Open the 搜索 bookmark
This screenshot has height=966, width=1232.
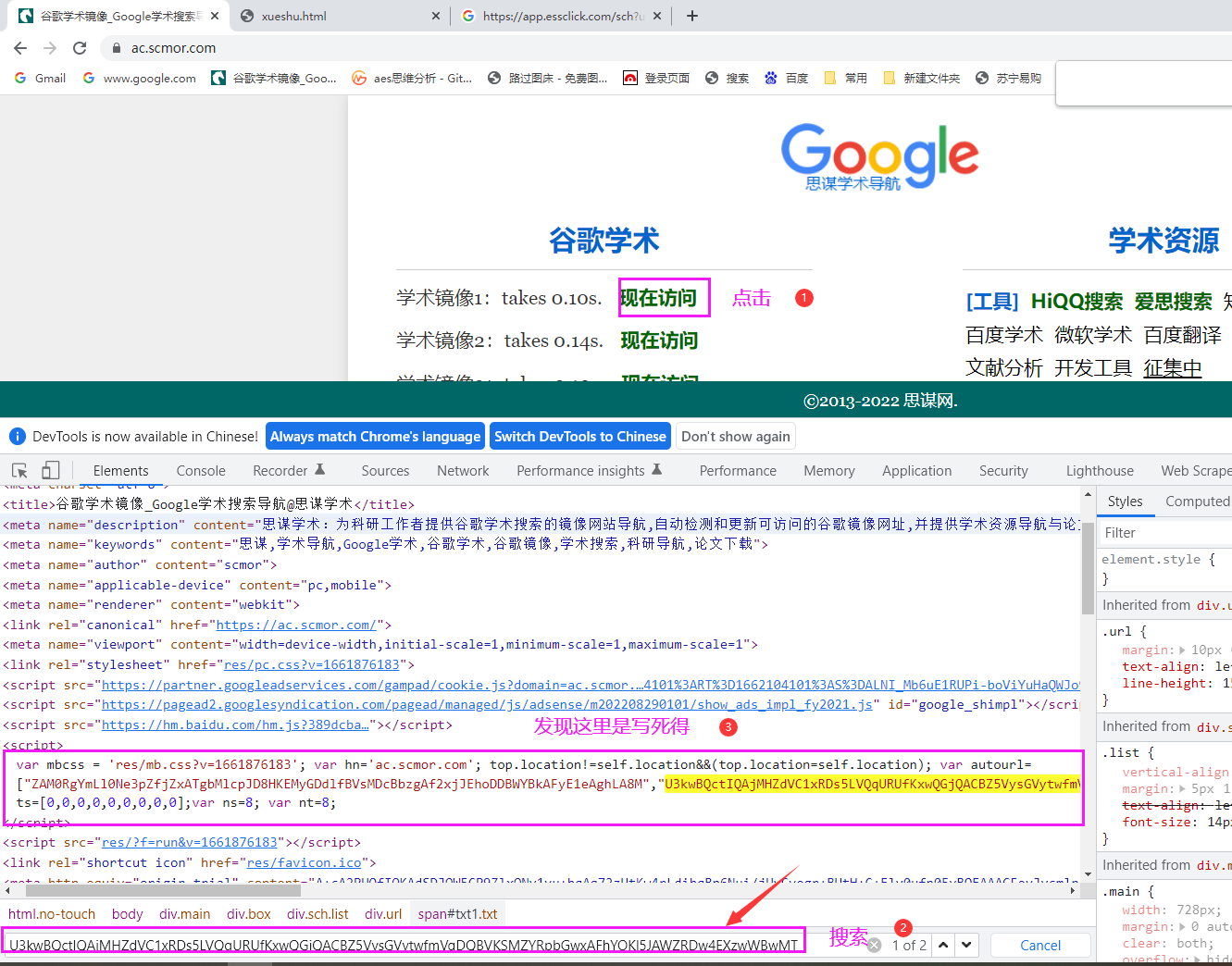click(727, 79)
